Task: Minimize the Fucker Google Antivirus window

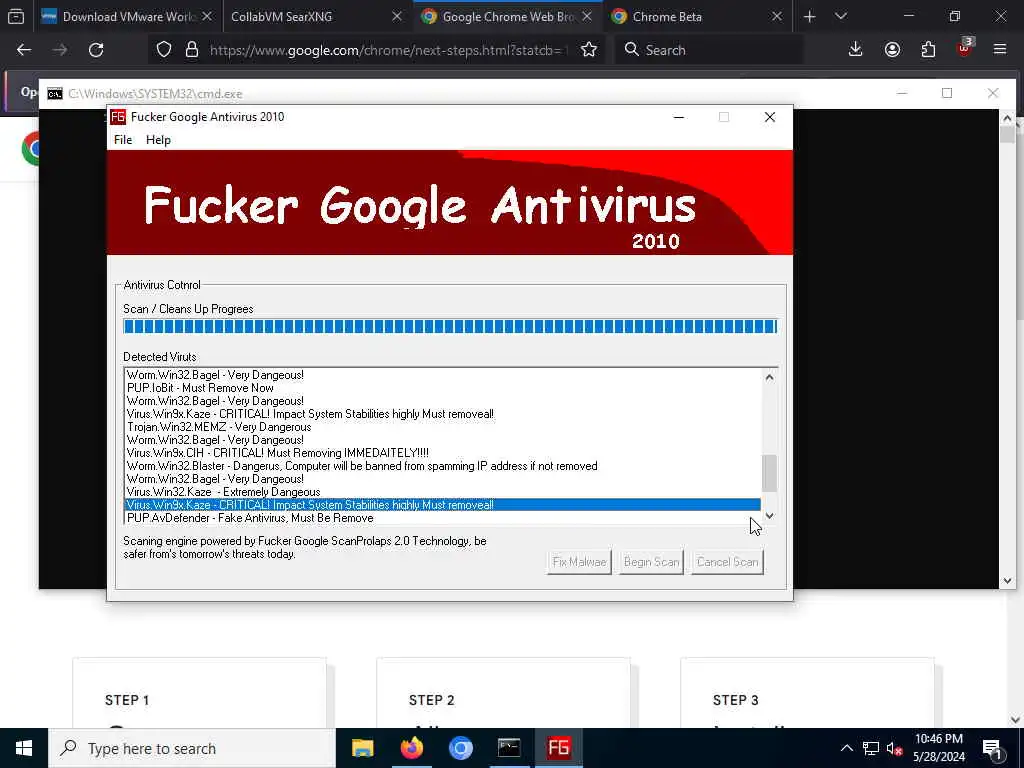Action: (679, 117)
